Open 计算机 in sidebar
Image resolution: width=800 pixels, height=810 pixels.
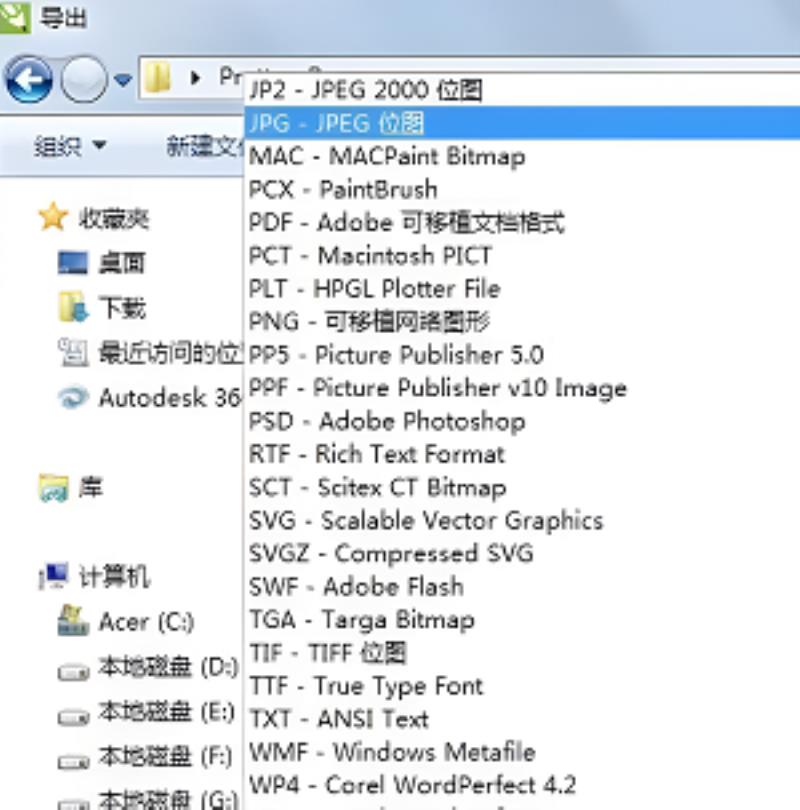114,577
